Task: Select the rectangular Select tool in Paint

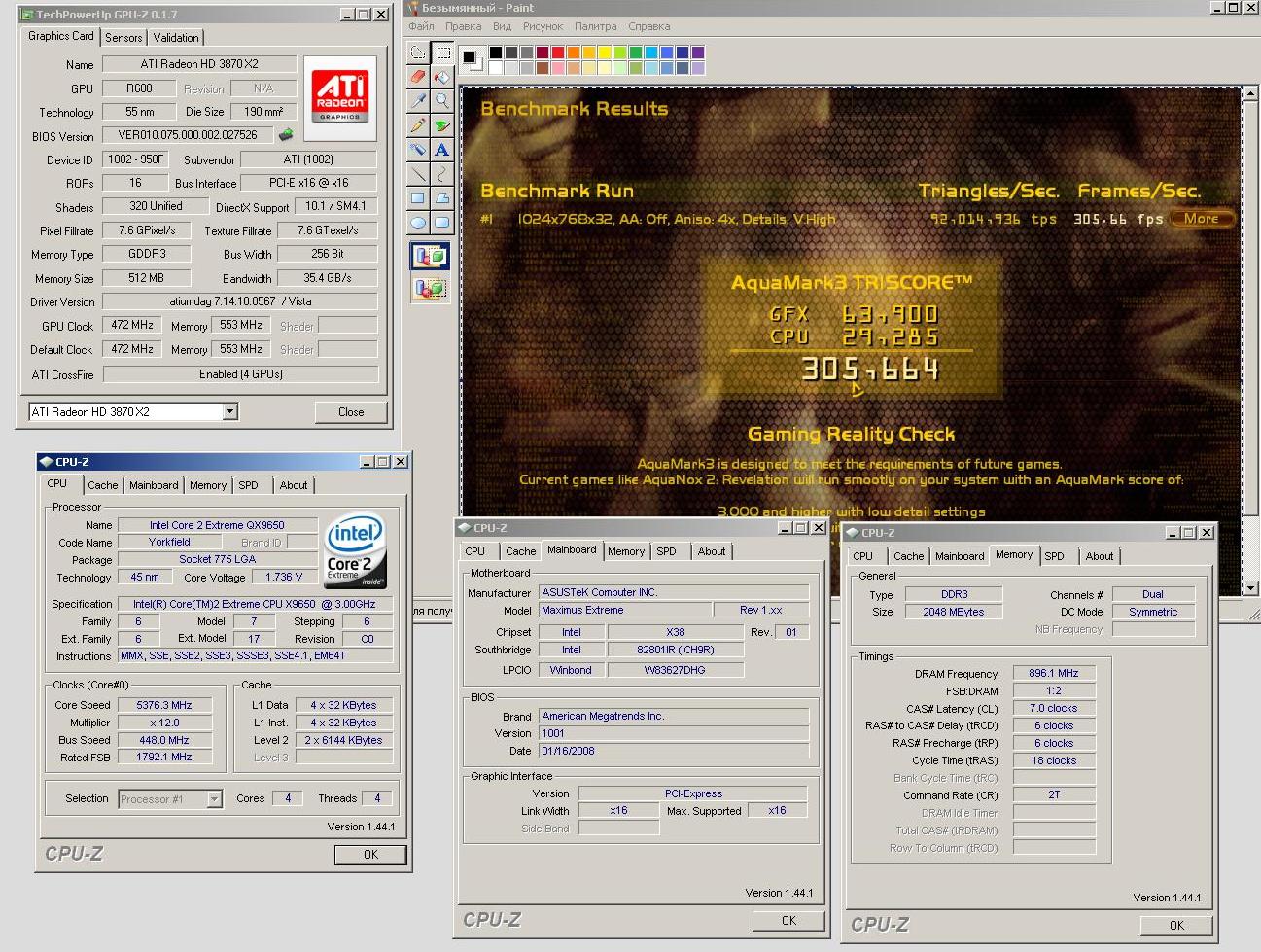Action: click(x=442, y=53)
